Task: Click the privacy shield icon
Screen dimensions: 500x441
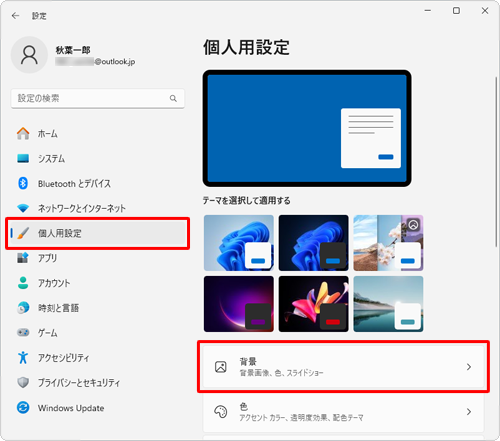Action: (x=23, y=382)
